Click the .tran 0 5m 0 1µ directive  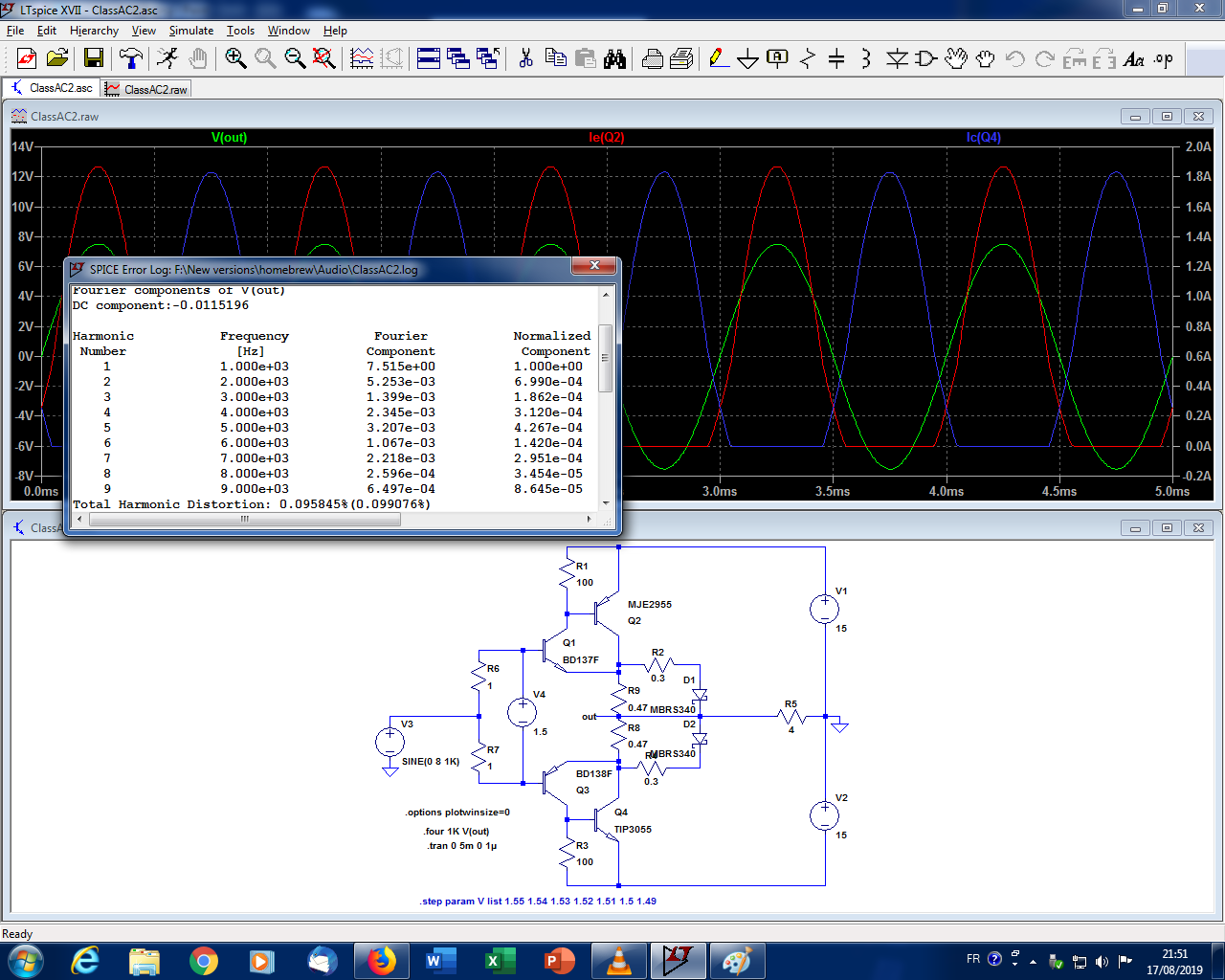click(x=461, y=846)
